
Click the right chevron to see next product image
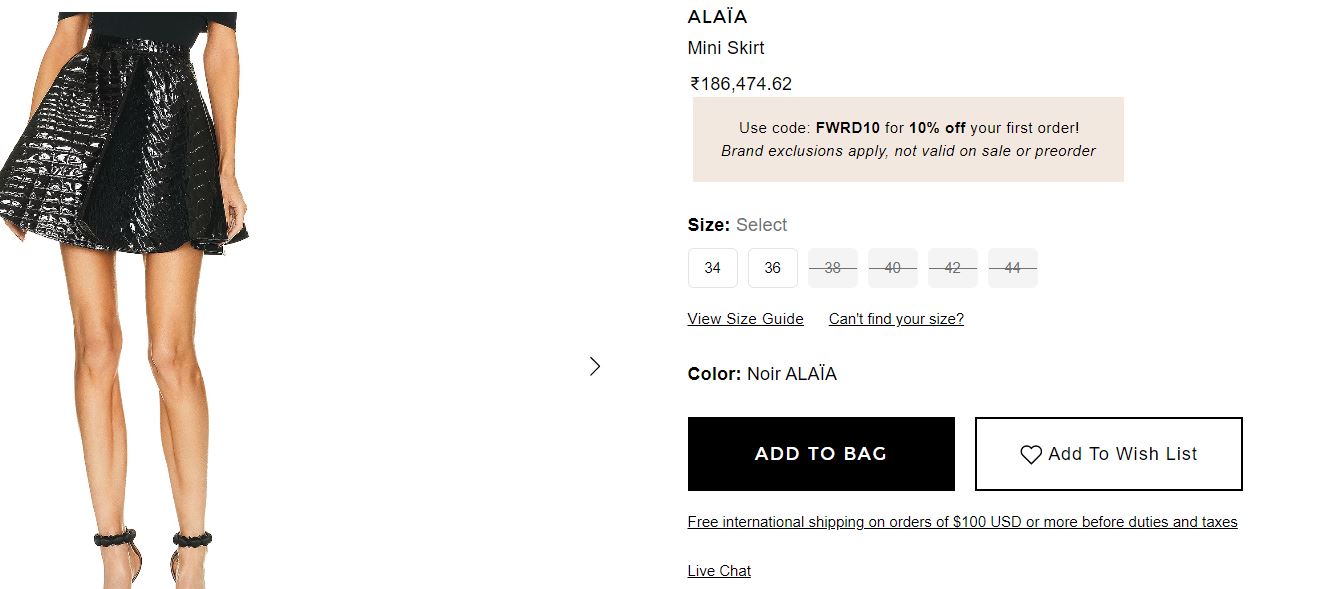[595, 366]
